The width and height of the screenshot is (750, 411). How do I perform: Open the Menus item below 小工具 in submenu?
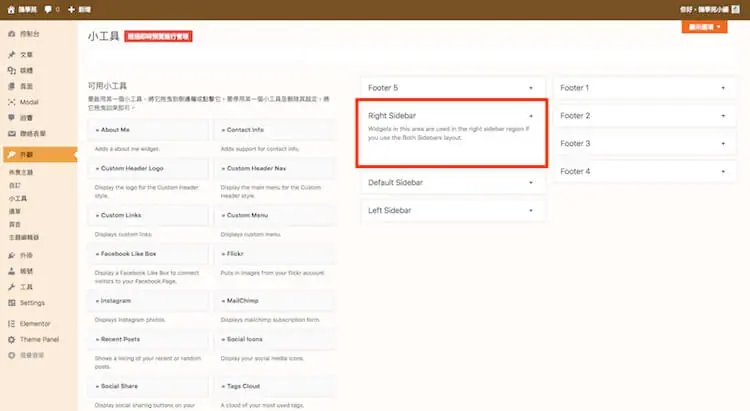[x=15, y=211]
